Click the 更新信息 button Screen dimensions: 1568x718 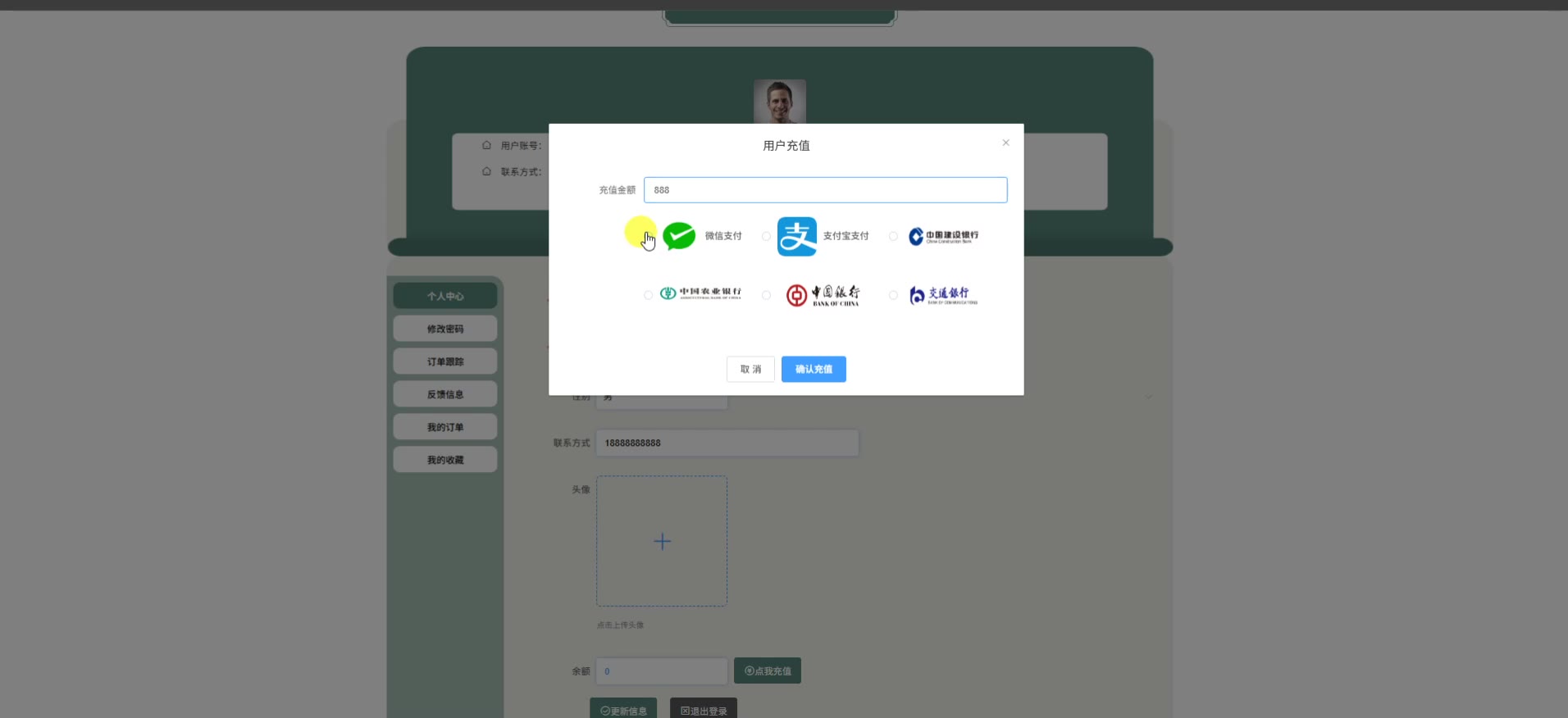[623, 710]
